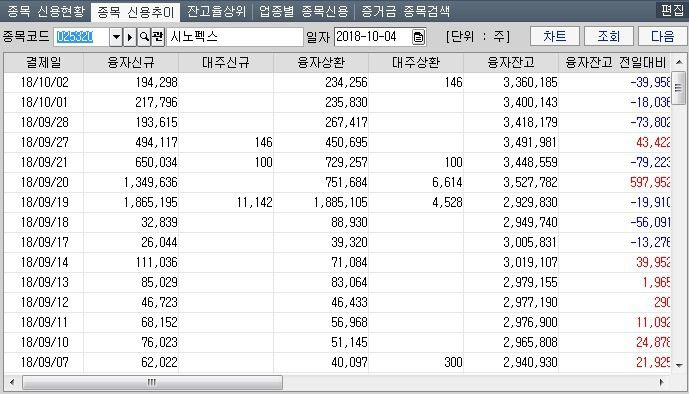Click the 대주신규 column header

pos(226,62)
